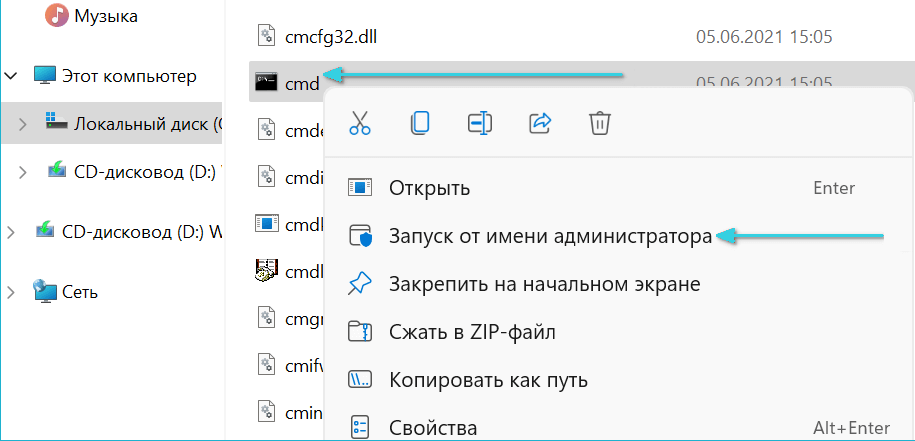Click the Share icon in context menu

click(540, 123)
